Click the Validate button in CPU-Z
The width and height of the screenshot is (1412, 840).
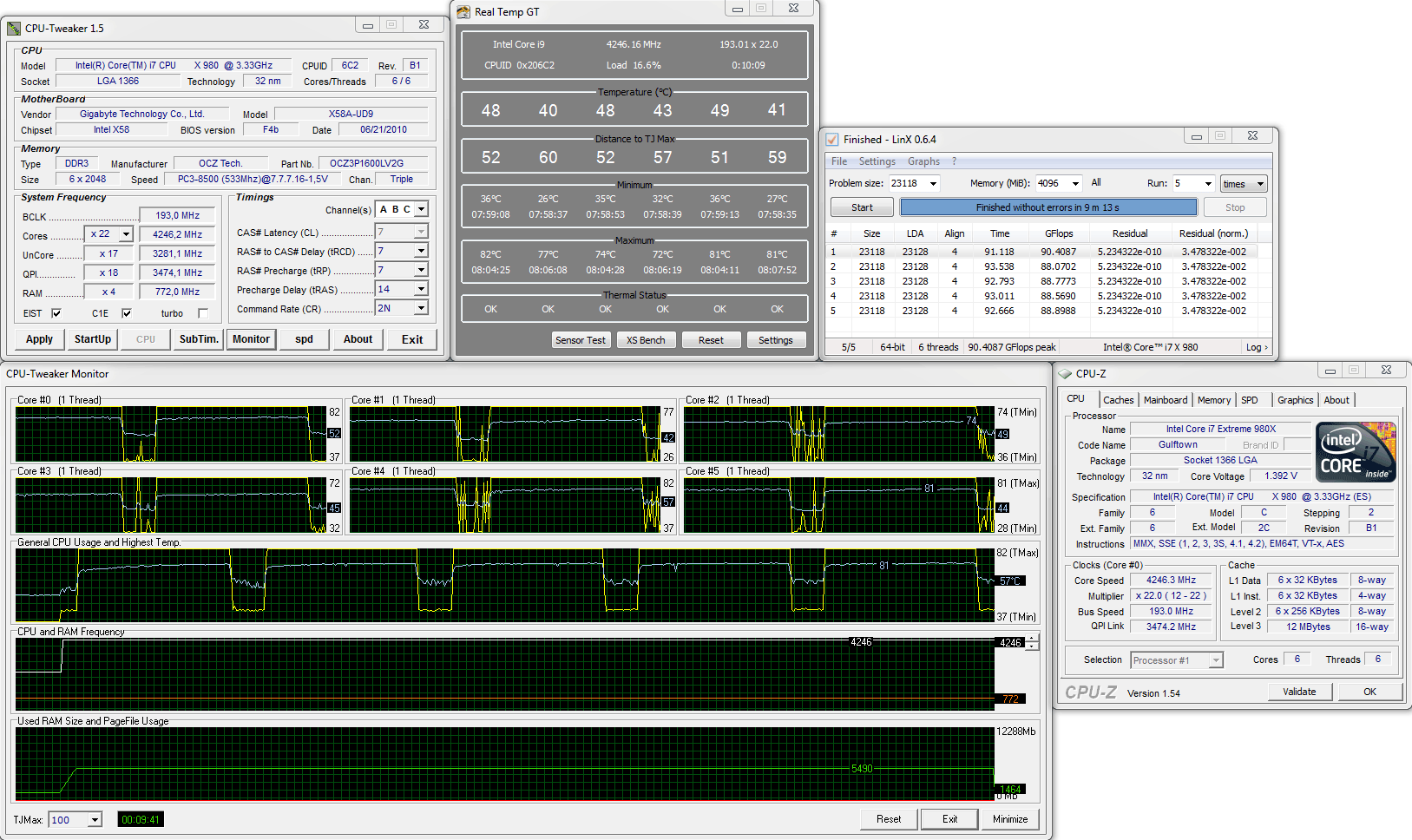[x=1299, y=692]
